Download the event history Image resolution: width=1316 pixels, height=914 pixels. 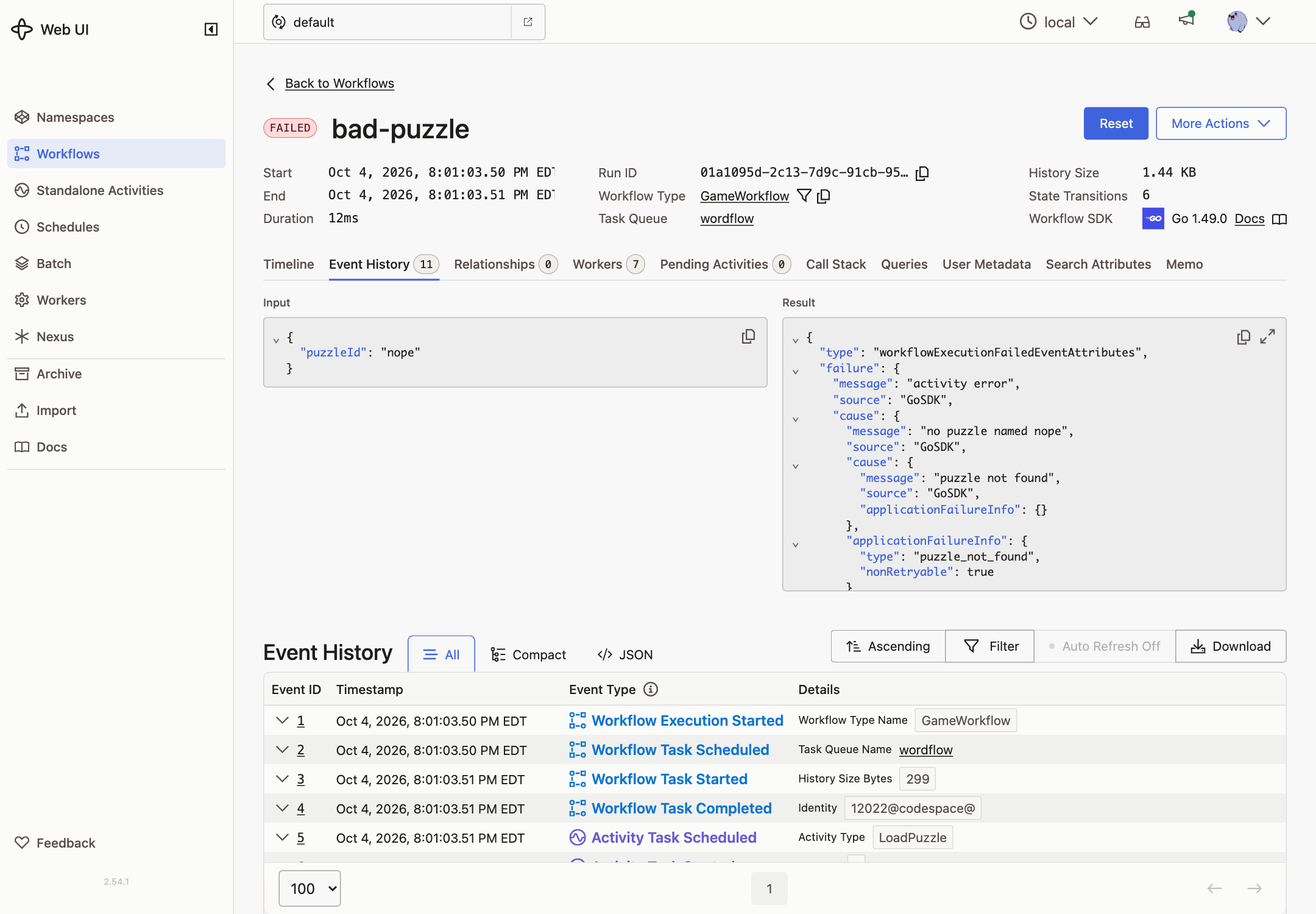[x=1231, y=646]
